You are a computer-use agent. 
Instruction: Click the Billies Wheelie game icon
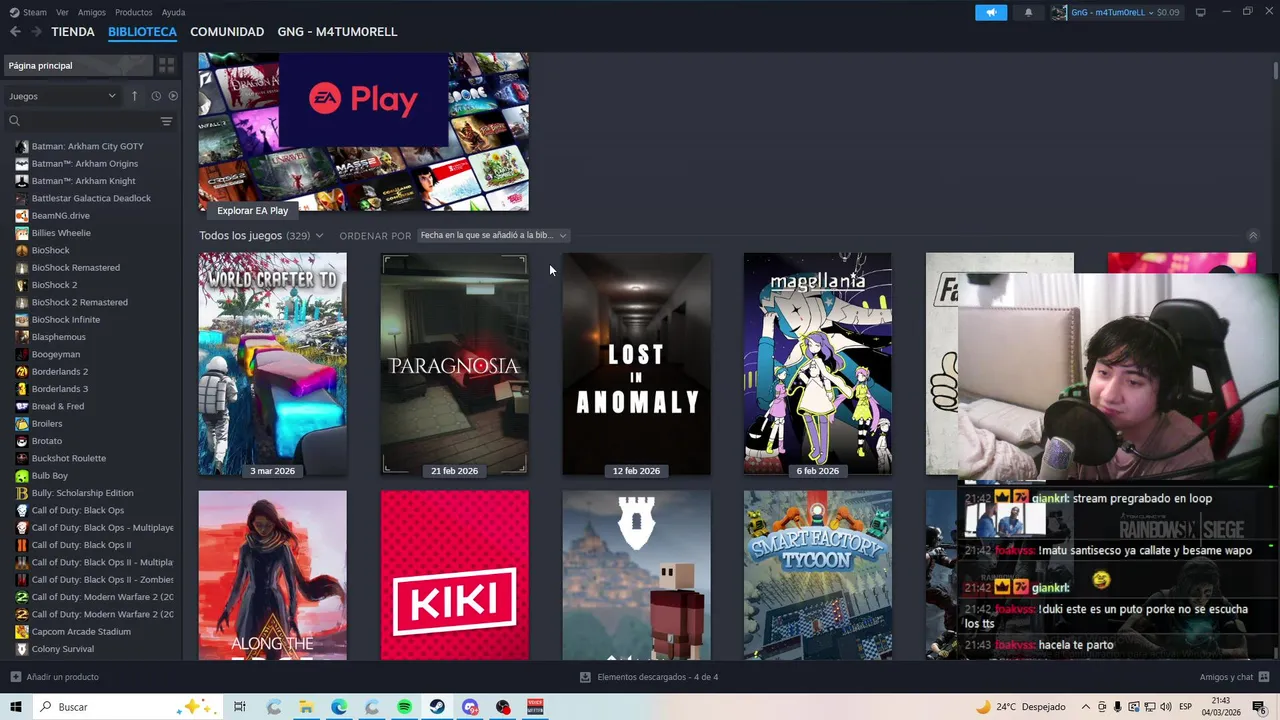coord(22,233)
